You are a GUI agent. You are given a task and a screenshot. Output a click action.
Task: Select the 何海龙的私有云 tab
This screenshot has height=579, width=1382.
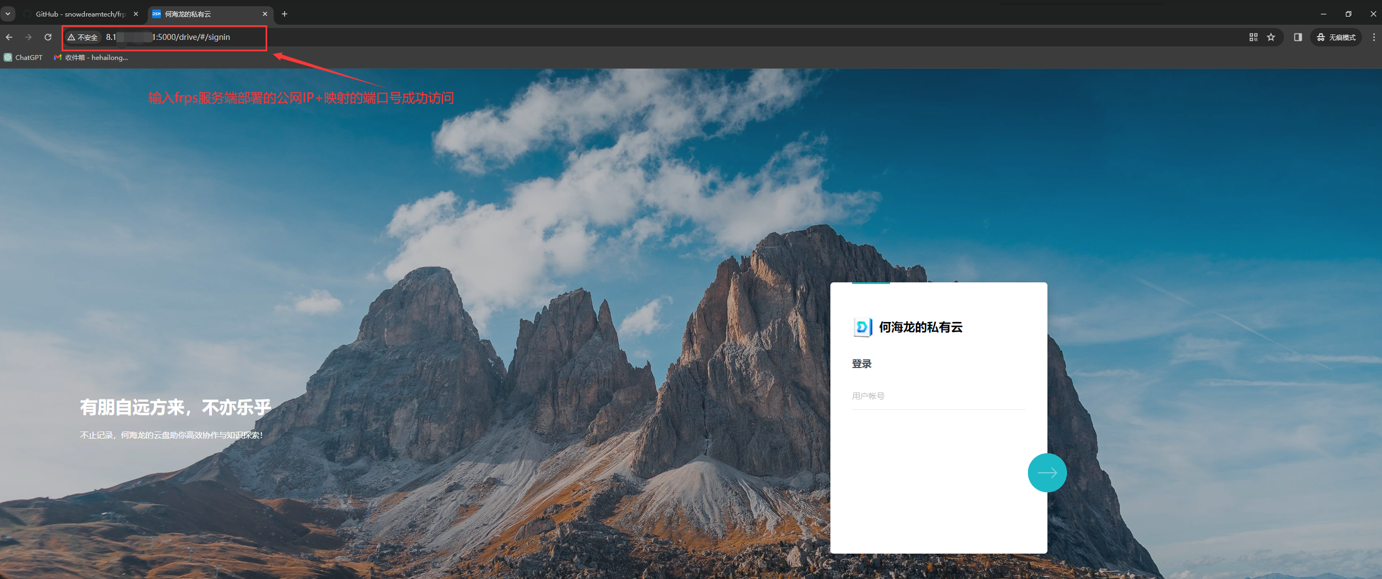(200, 14)
